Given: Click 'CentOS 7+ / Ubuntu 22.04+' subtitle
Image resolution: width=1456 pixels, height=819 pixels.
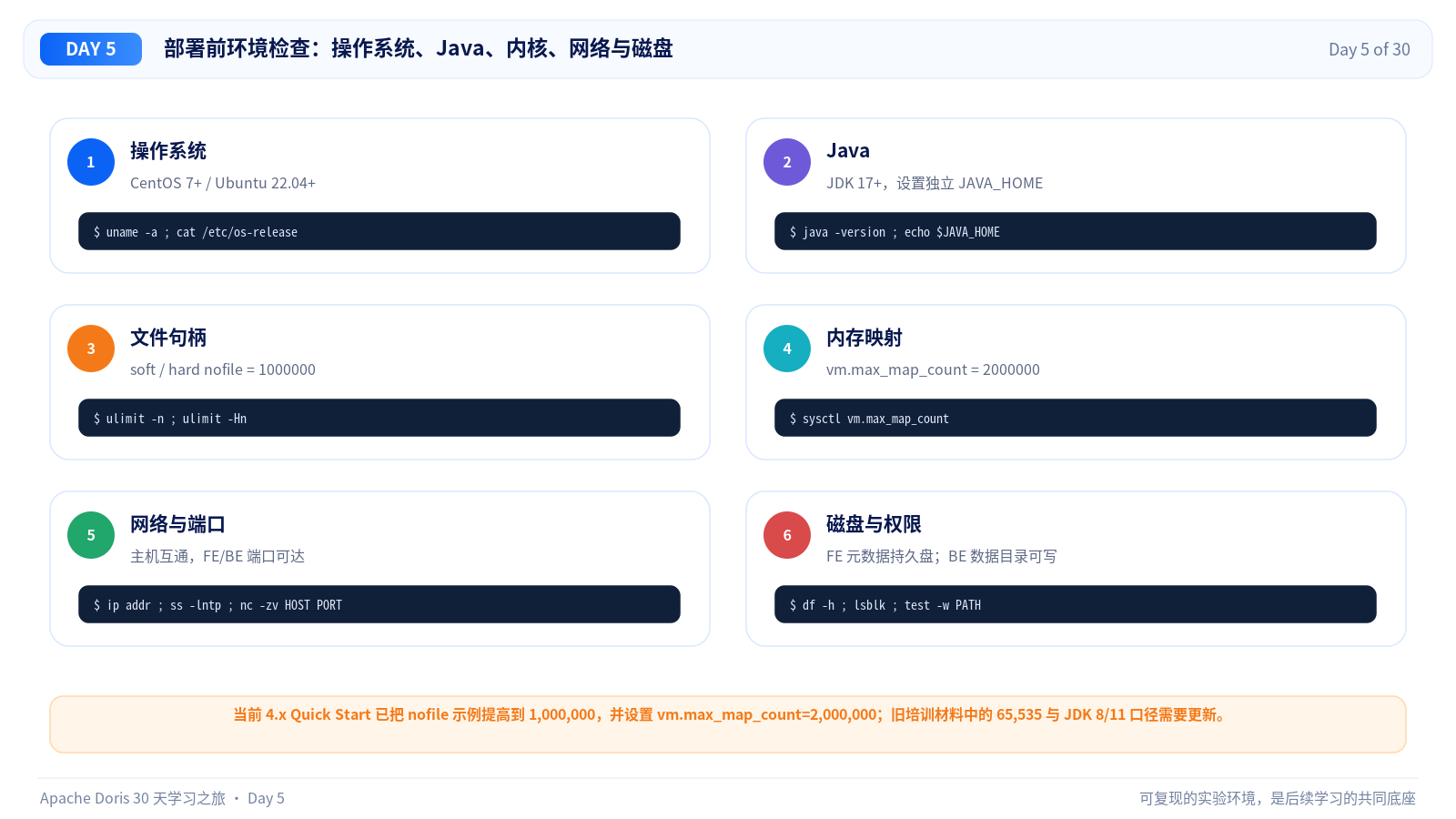Looking at the screenshot, I should (223, 183).
